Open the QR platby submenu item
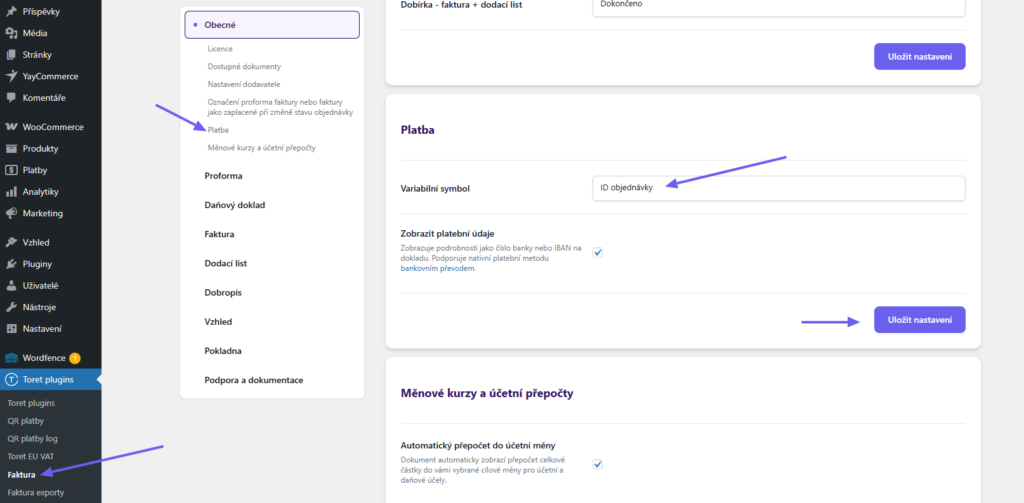Image resolution: width=1024 pixels, height=503 pixels. click(25, 421)
